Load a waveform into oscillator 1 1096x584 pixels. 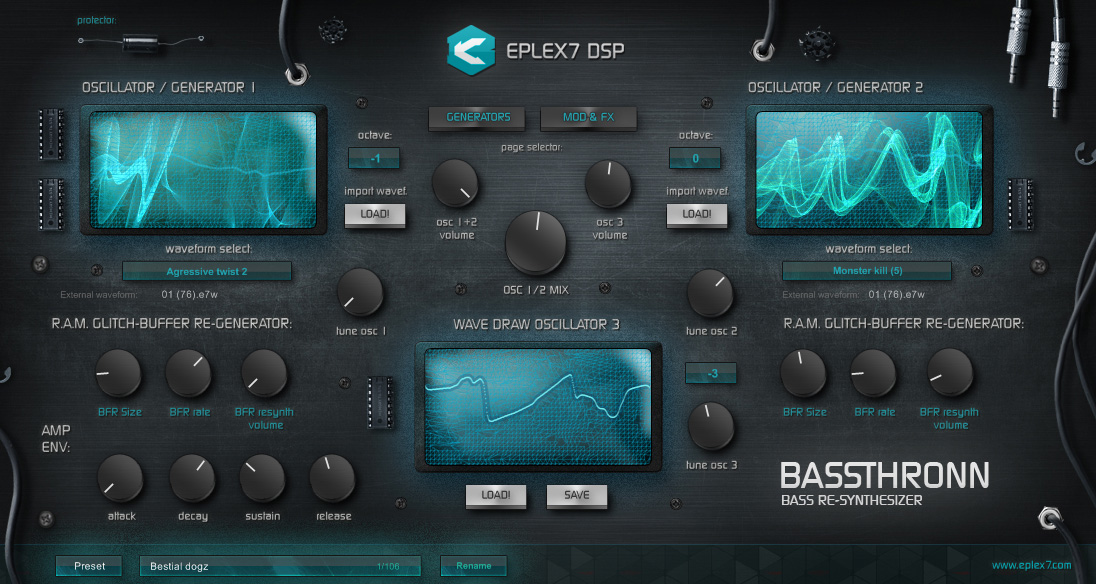[375, 214]
